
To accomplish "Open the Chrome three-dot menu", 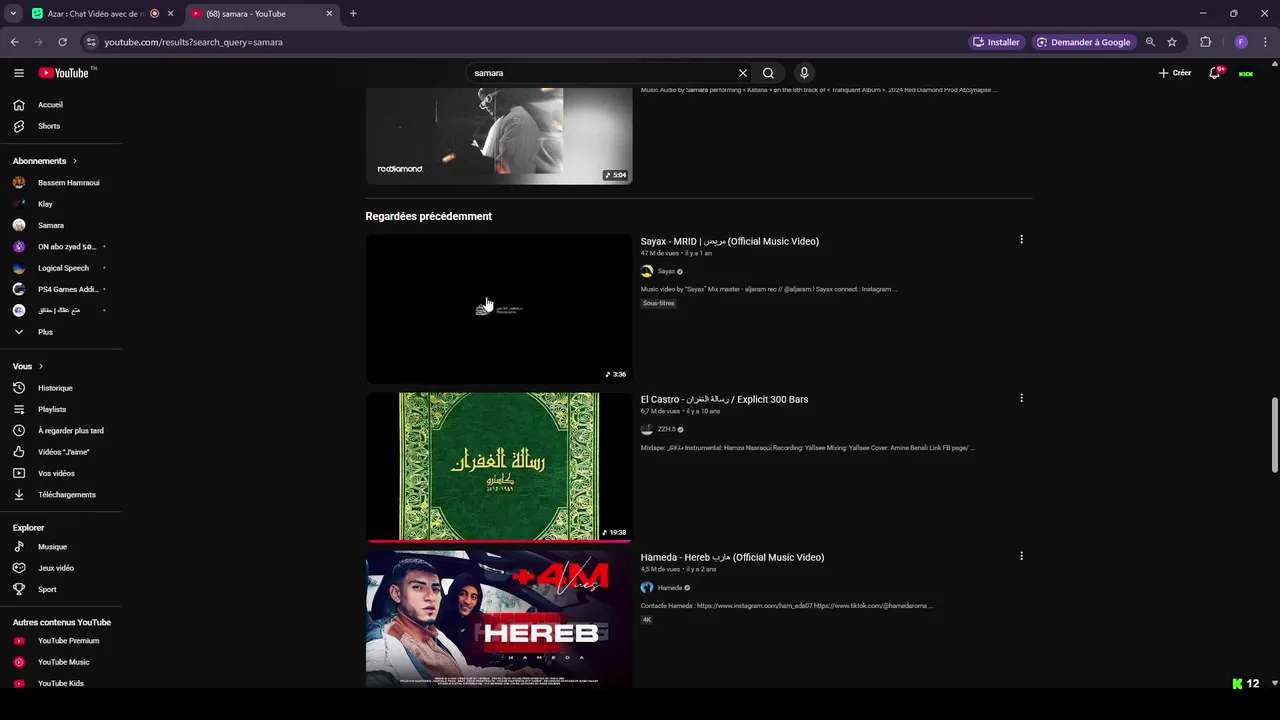I will (1266, 42).
